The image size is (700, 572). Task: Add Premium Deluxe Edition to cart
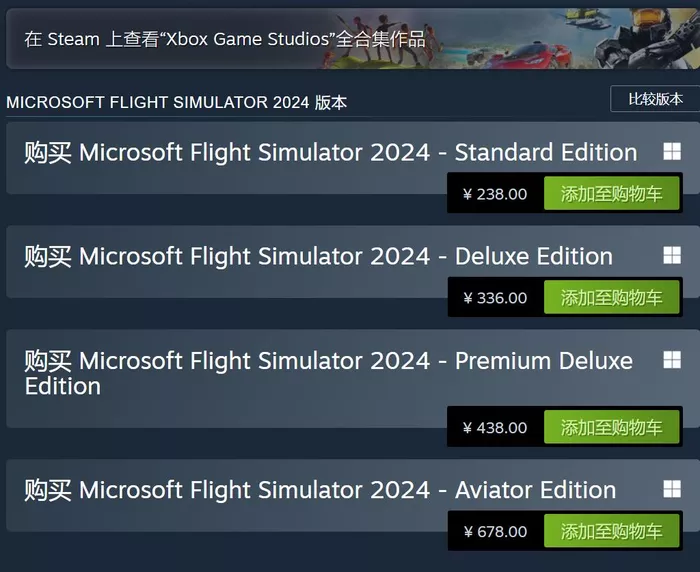612,427
